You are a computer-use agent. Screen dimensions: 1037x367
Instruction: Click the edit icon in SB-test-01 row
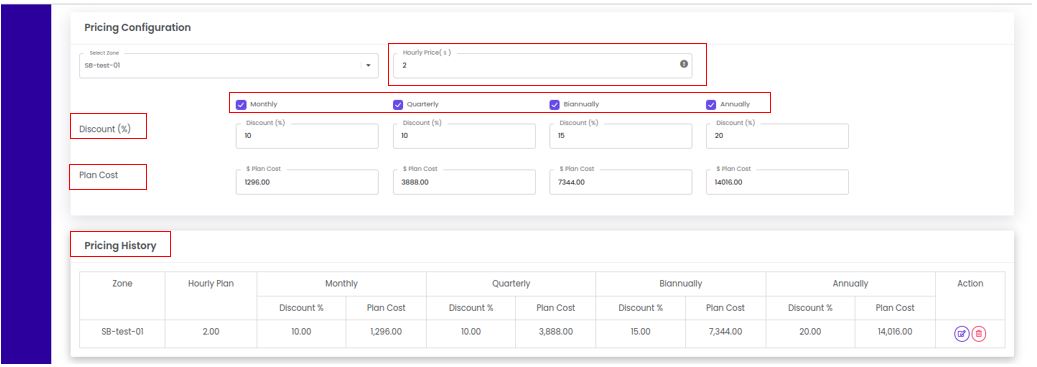(x=961, y=334)
